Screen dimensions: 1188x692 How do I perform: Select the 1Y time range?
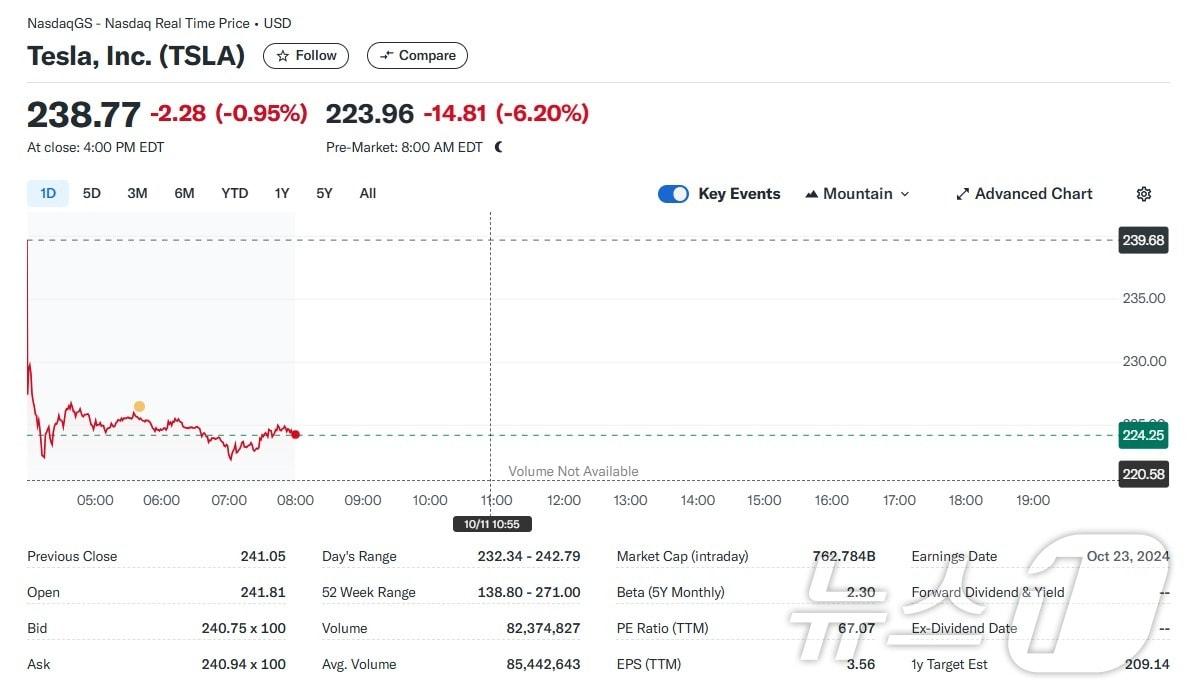pyautogui.click(x=282, y=193)
